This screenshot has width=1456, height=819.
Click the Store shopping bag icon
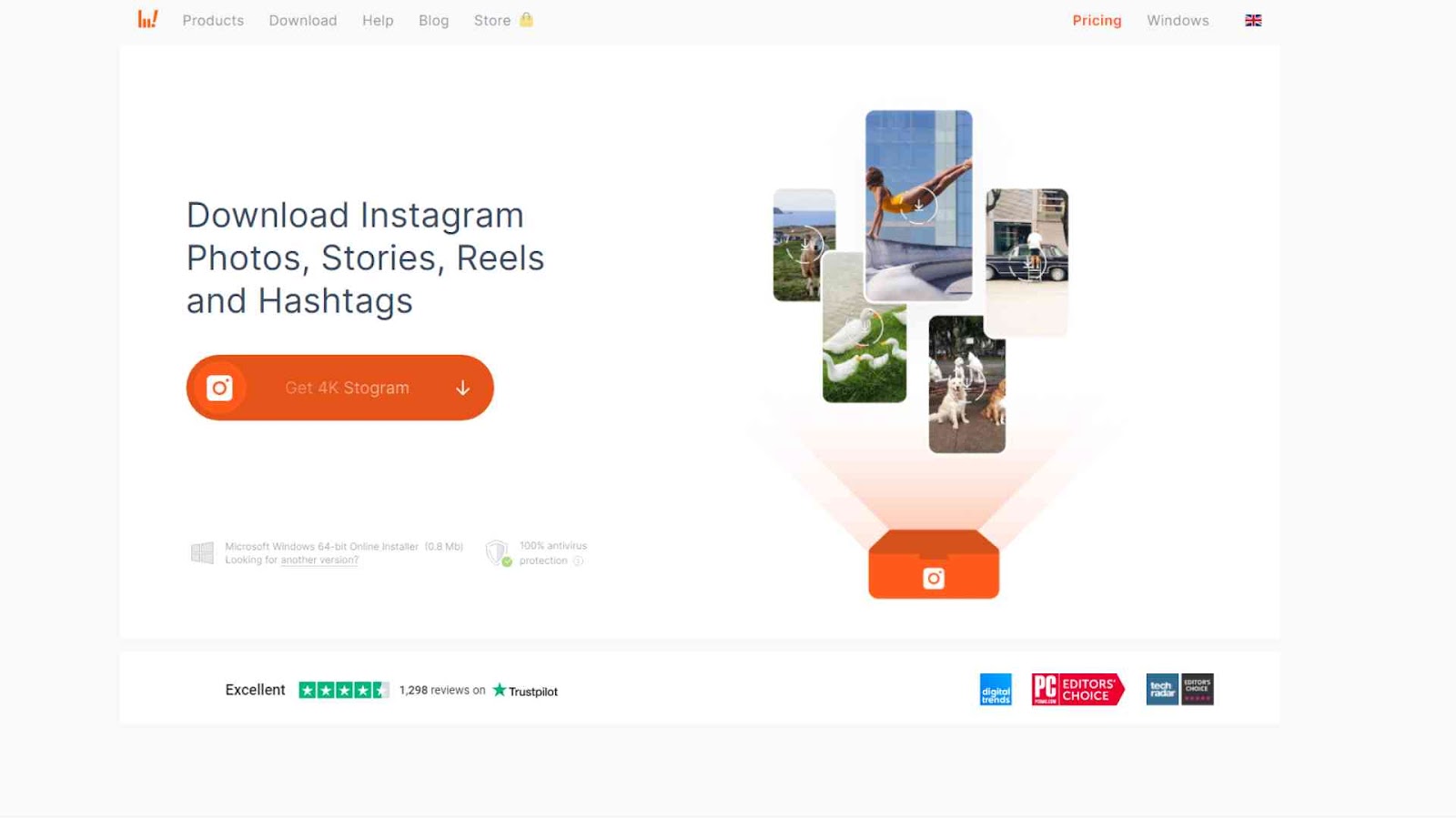(526, 19)
